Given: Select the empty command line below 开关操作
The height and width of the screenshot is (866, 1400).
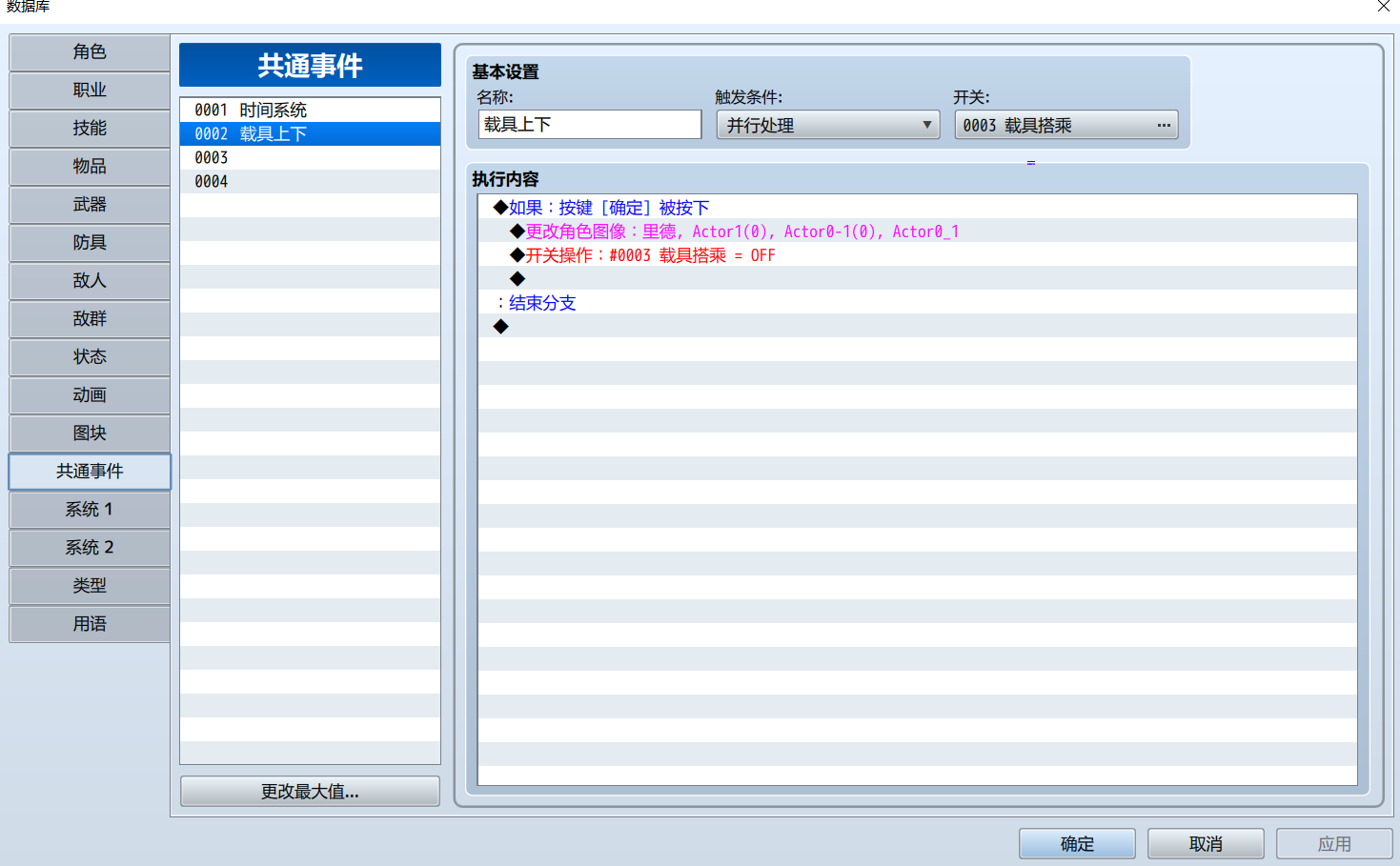Looking at the screenshot, I should pyautogui.click(x=917, y=279).
